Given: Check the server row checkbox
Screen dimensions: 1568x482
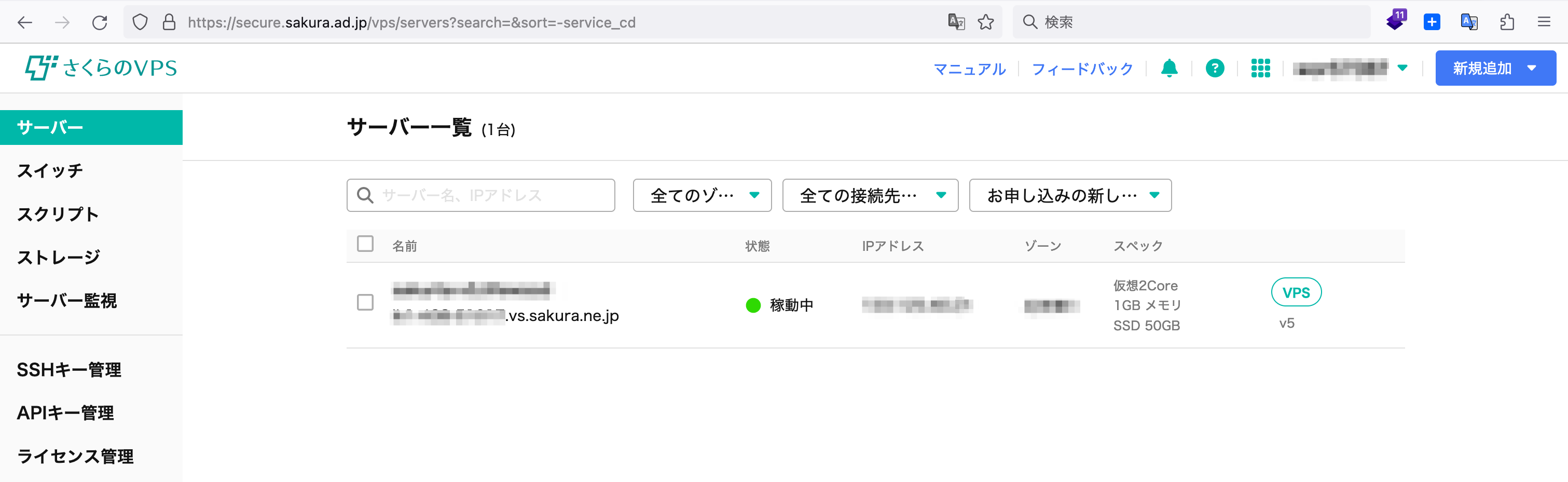Looking at the screenshot, I should 365,302.
